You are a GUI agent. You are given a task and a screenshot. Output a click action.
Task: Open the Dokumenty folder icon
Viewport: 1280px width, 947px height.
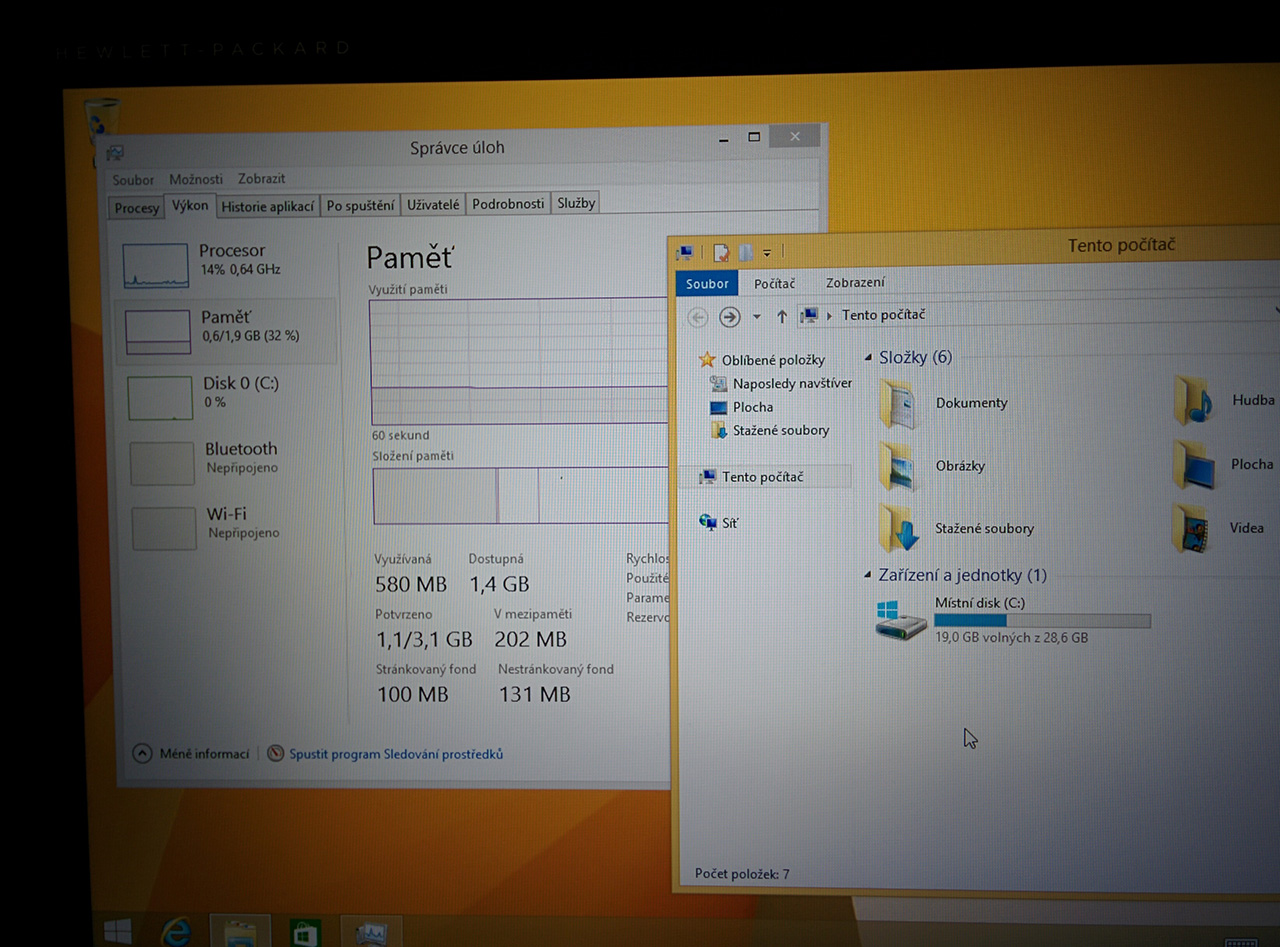tap(898, 403)
